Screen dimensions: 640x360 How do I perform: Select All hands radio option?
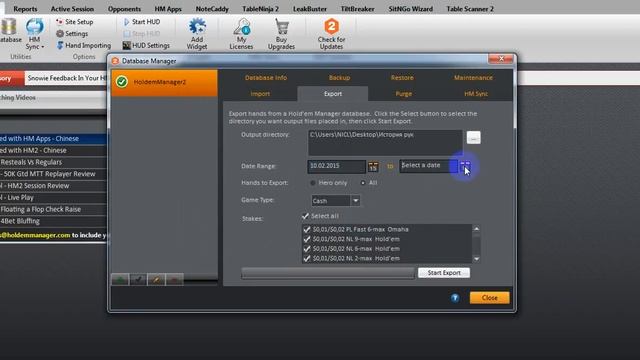click(363, 183)
